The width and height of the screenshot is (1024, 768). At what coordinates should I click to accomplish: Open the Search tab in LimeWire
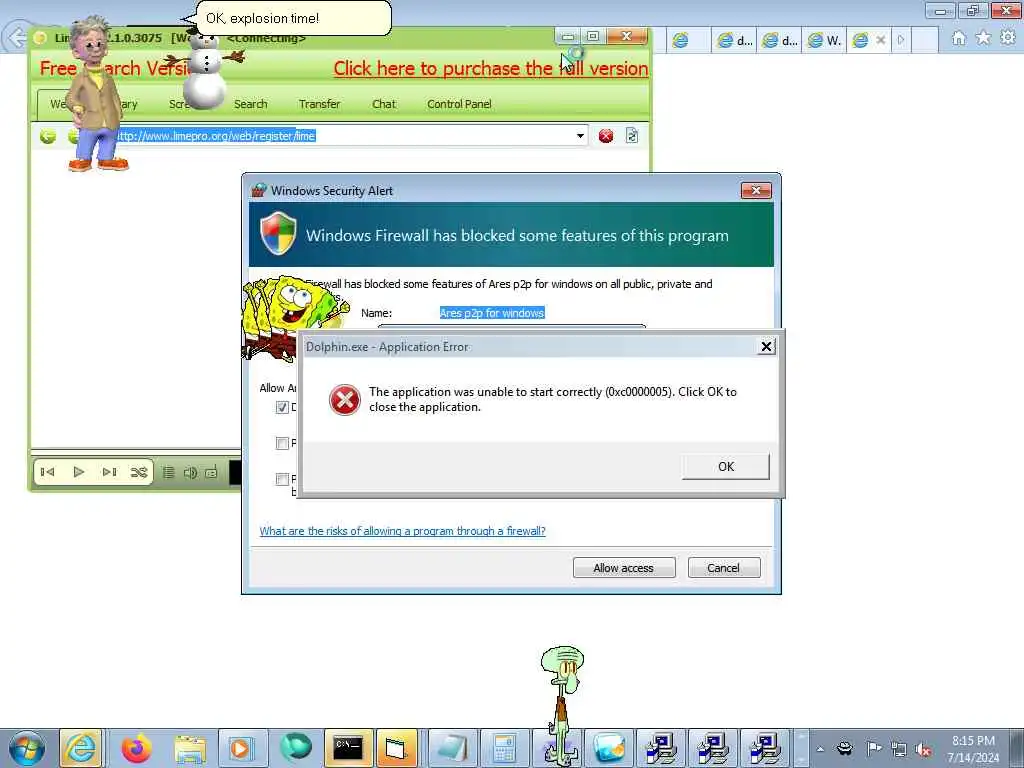(251, 104)
